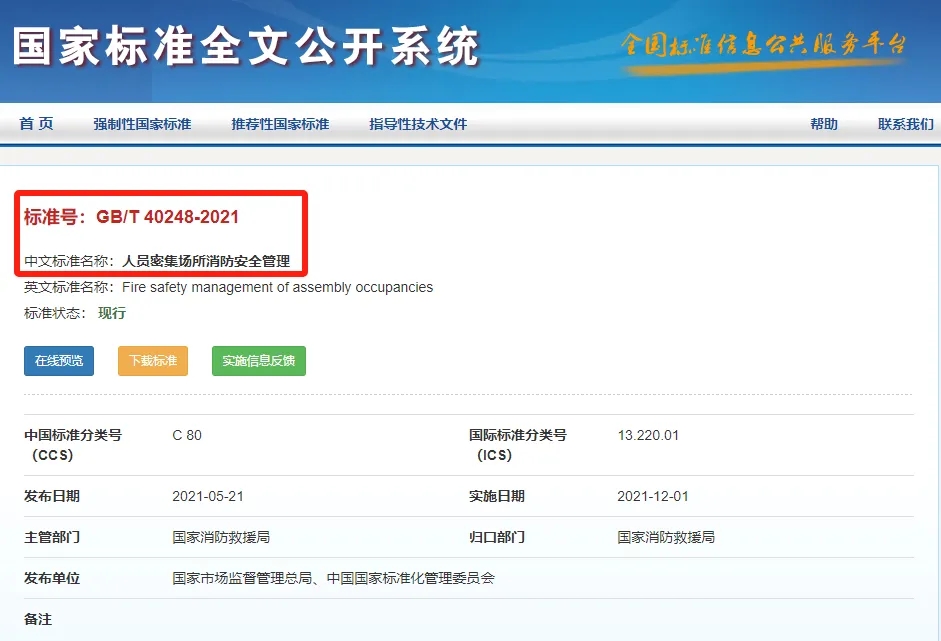
Task: Click implementation date 2021-12-01
Action: tap(653, 496)
